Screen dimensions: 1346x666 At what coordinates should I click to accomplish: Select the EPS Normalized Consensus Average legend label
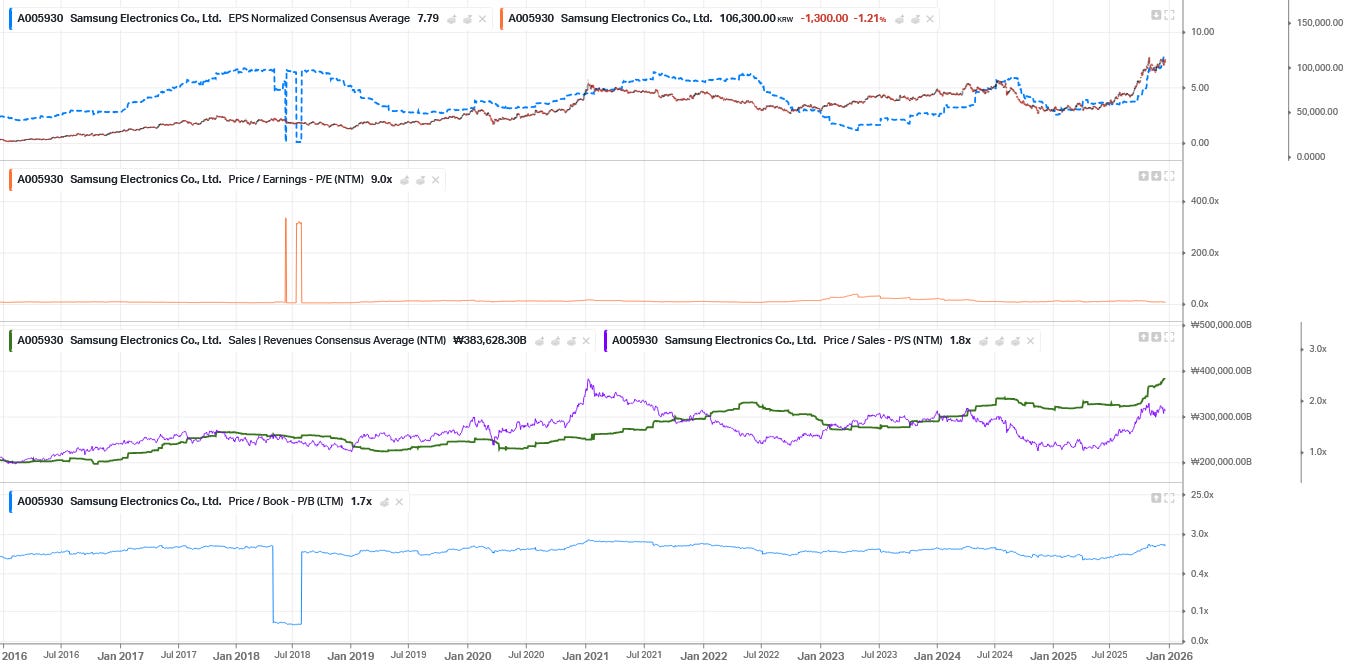click(319, 19)
